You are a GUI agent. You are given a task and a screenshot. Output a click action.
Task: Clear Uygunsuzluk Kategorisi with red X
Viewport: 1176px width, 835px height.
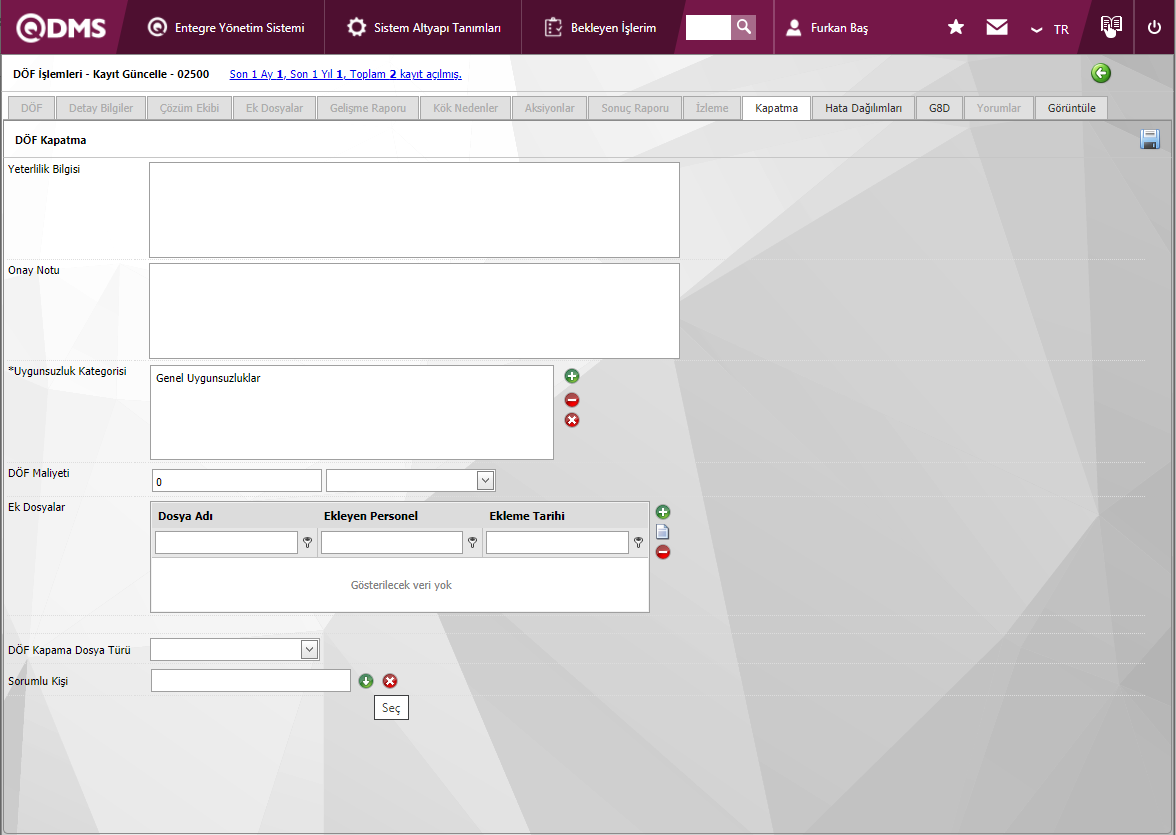[x=572, y=420]
